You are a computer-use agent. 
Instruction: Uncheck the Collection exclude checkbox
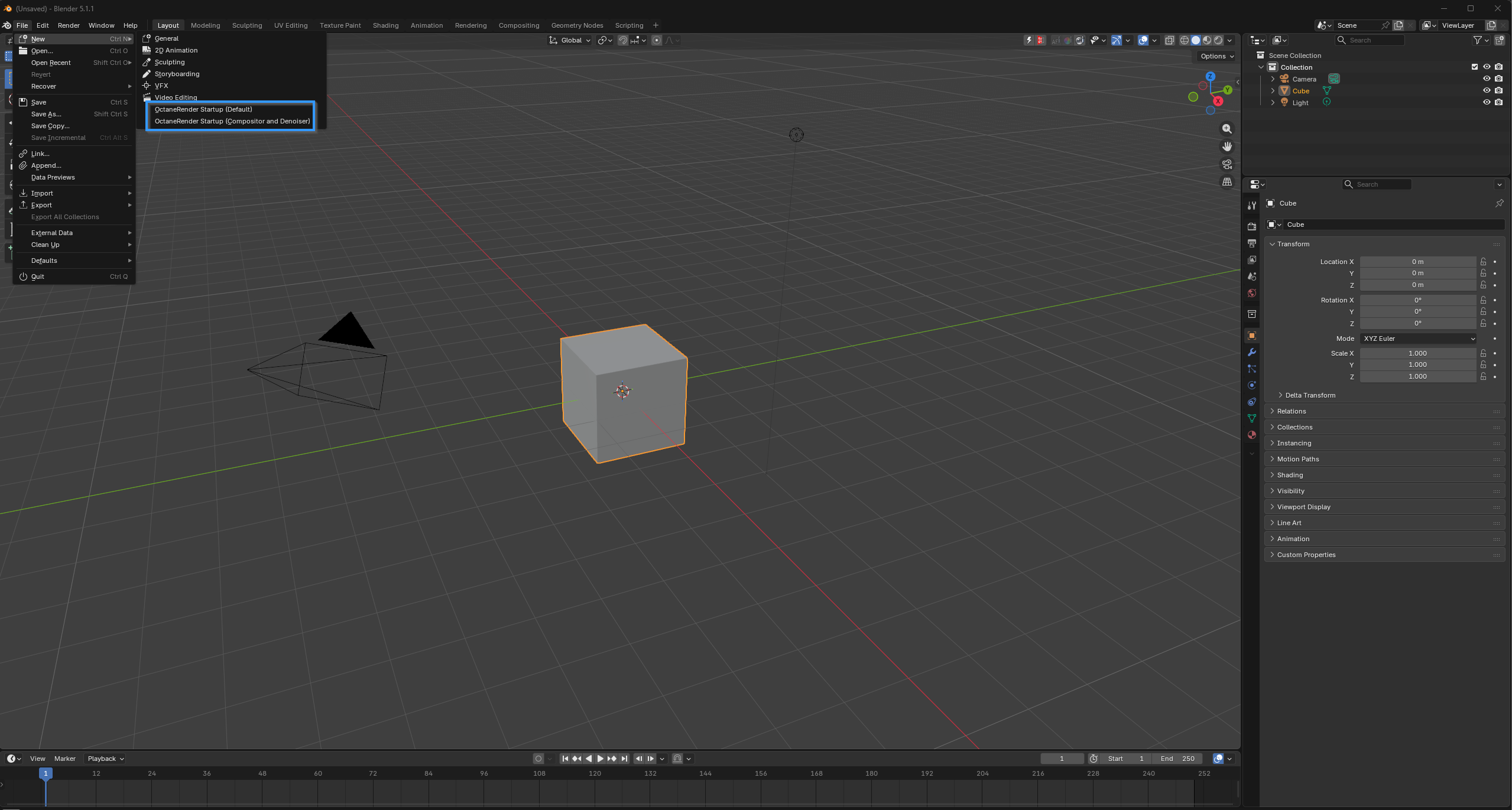point(1475,67)
